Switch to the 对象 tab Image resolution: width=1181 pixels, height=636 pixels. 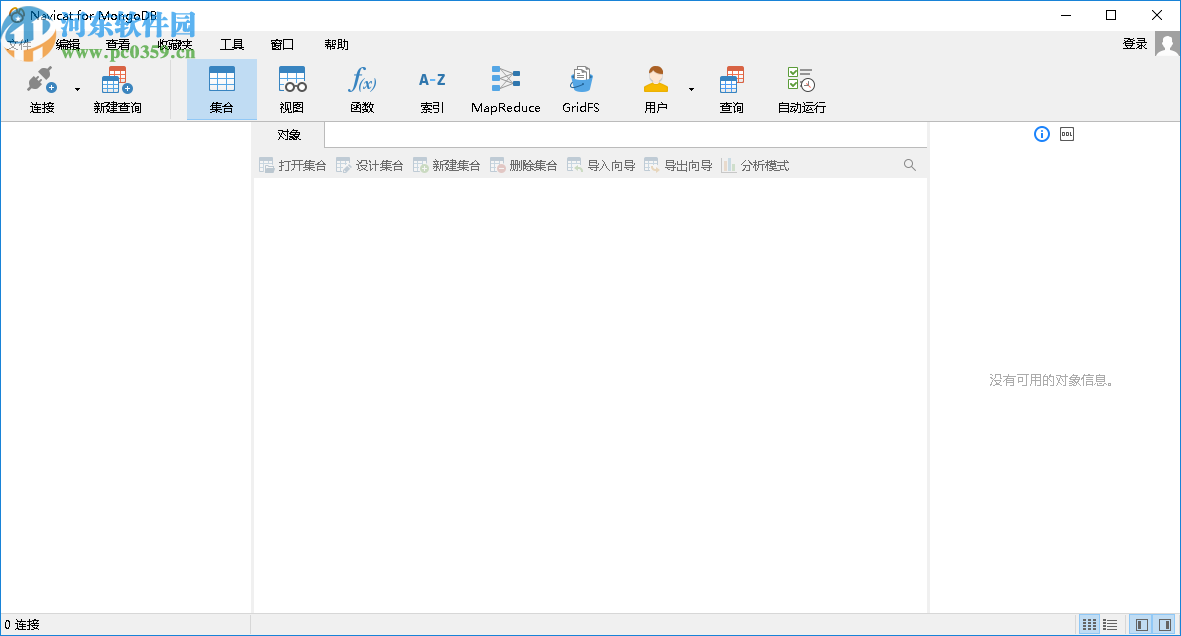(x=289, y=135)
